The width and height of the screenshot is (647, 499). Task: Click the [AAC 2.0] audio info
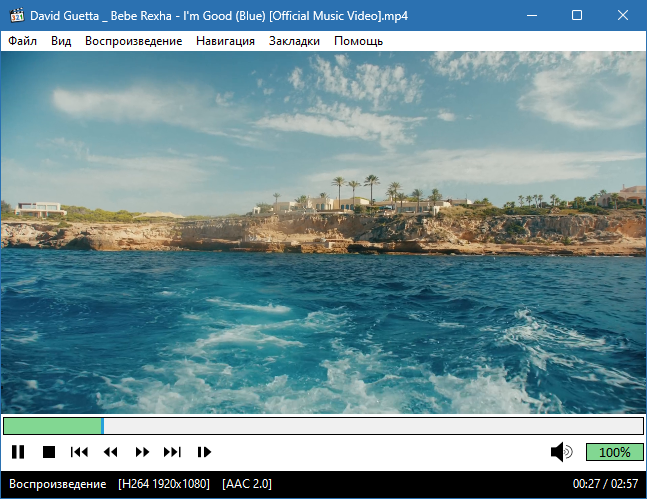click(x=247, y=484)
